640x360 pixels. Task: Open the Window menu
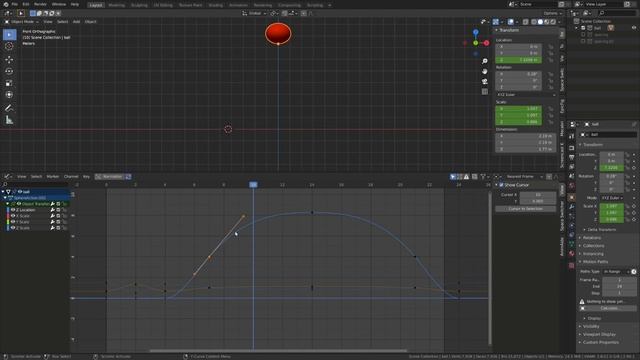click(59, 4)
